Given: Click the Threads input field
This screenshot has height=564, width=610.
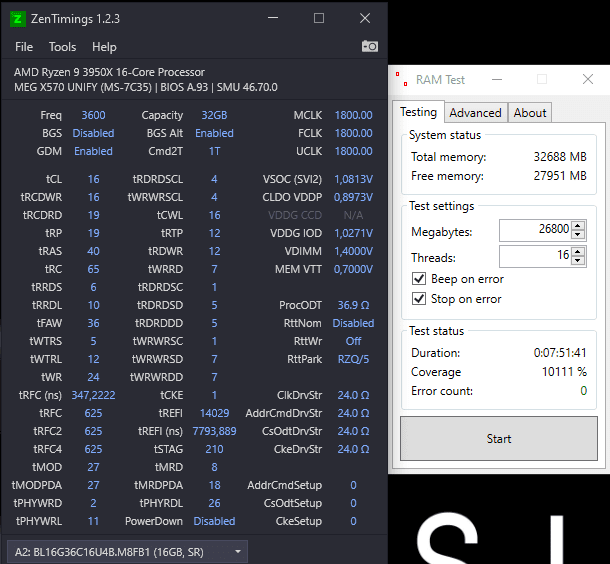Looking at the screenshot, I should 535,256.
